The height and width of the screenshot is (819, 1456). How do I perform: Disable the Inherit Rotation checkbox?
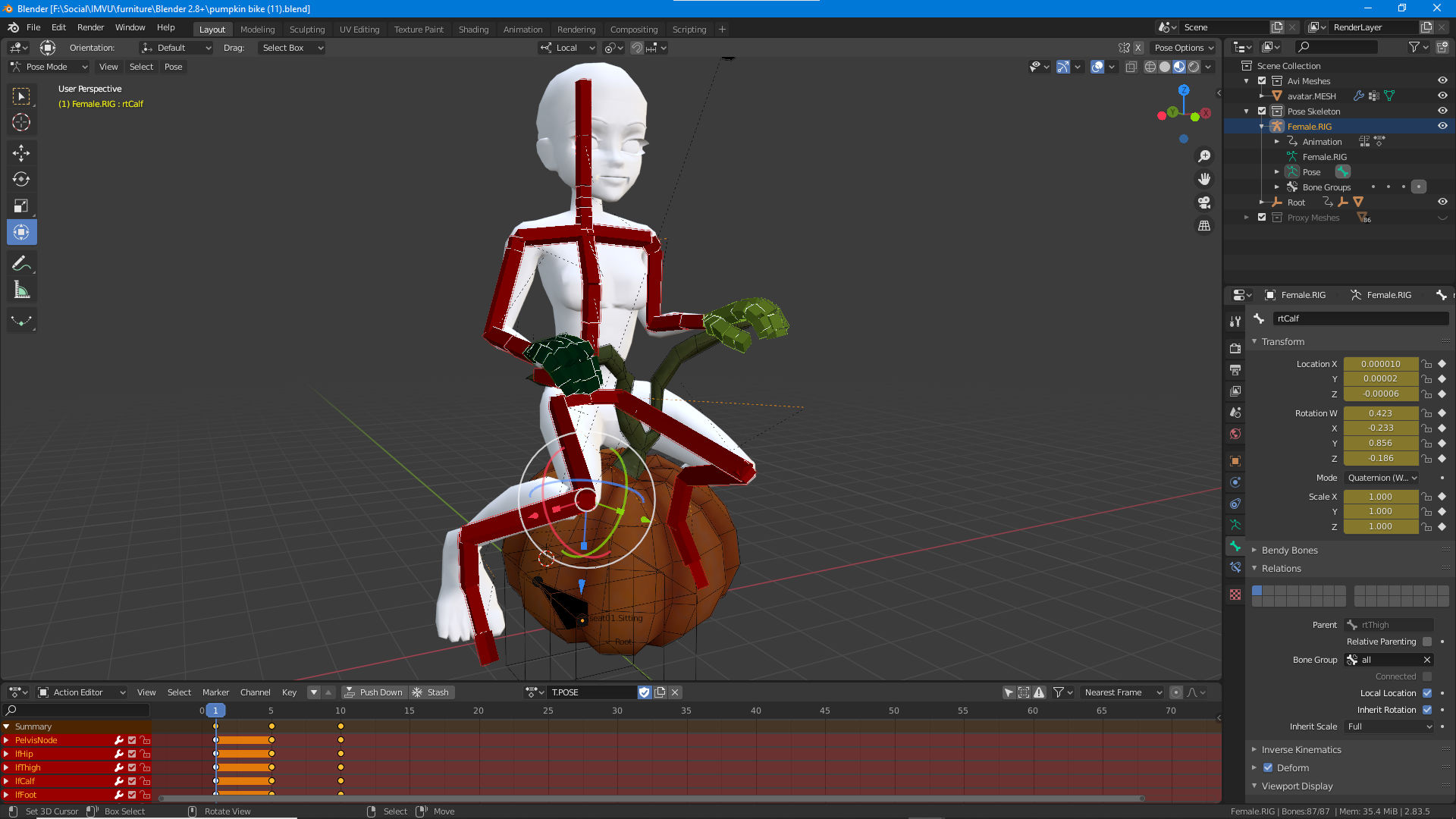pyautogui.click(x=1427, y=710)
